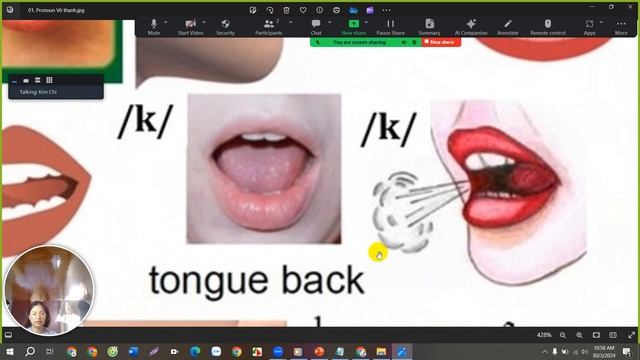Click the 428% zoom level value
Screen dimensions: 640x360
544,335
